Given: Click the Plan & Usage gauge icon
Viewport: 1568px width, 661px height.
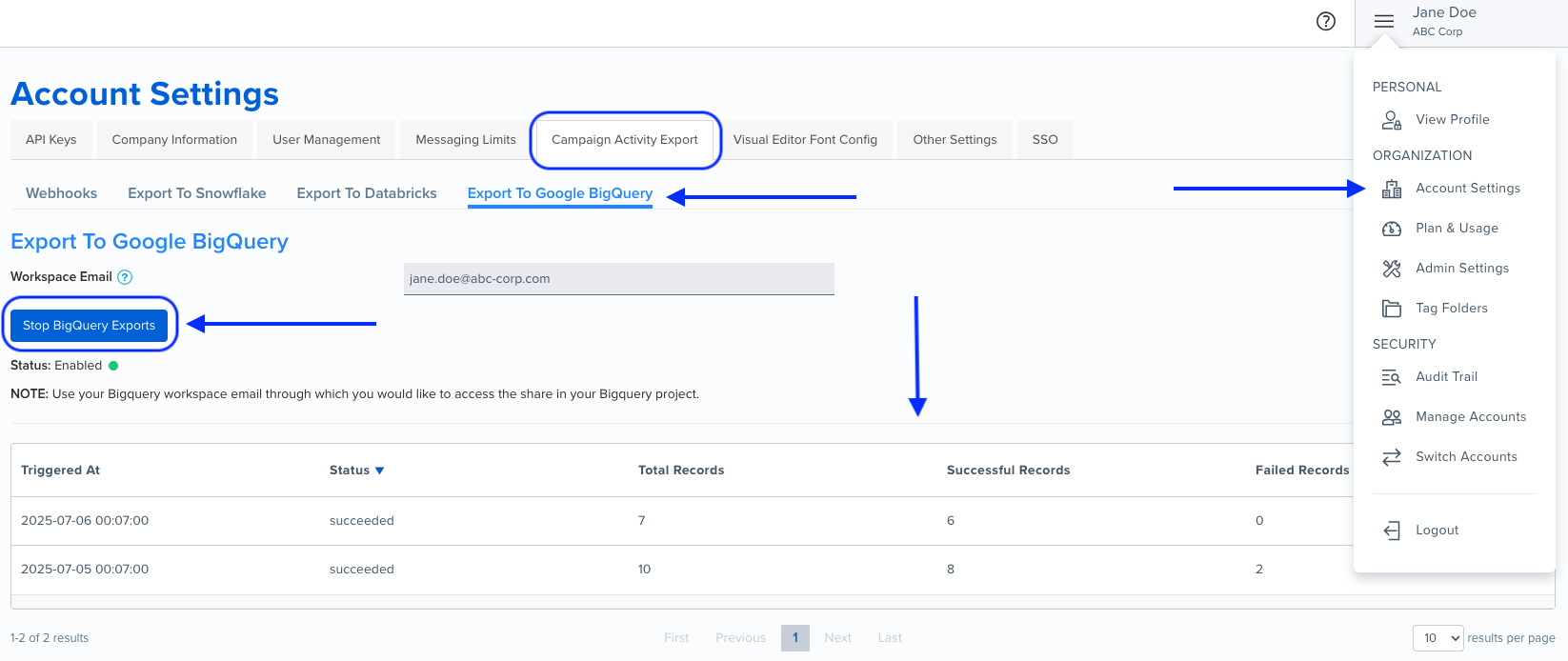Looking at the screenshot, I should (1392, 229).
